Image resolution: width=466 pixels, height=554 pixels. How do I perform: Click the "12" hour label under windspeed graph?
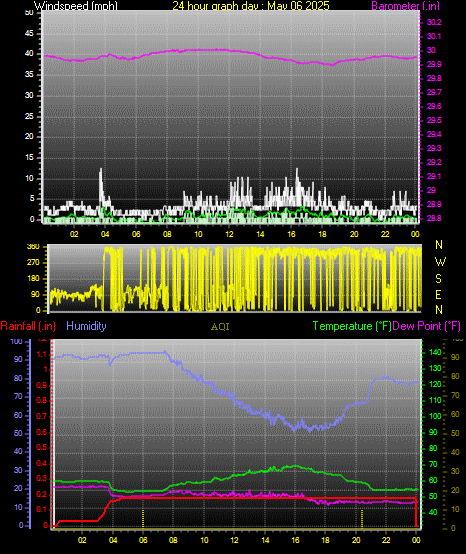tap(229, 234)
